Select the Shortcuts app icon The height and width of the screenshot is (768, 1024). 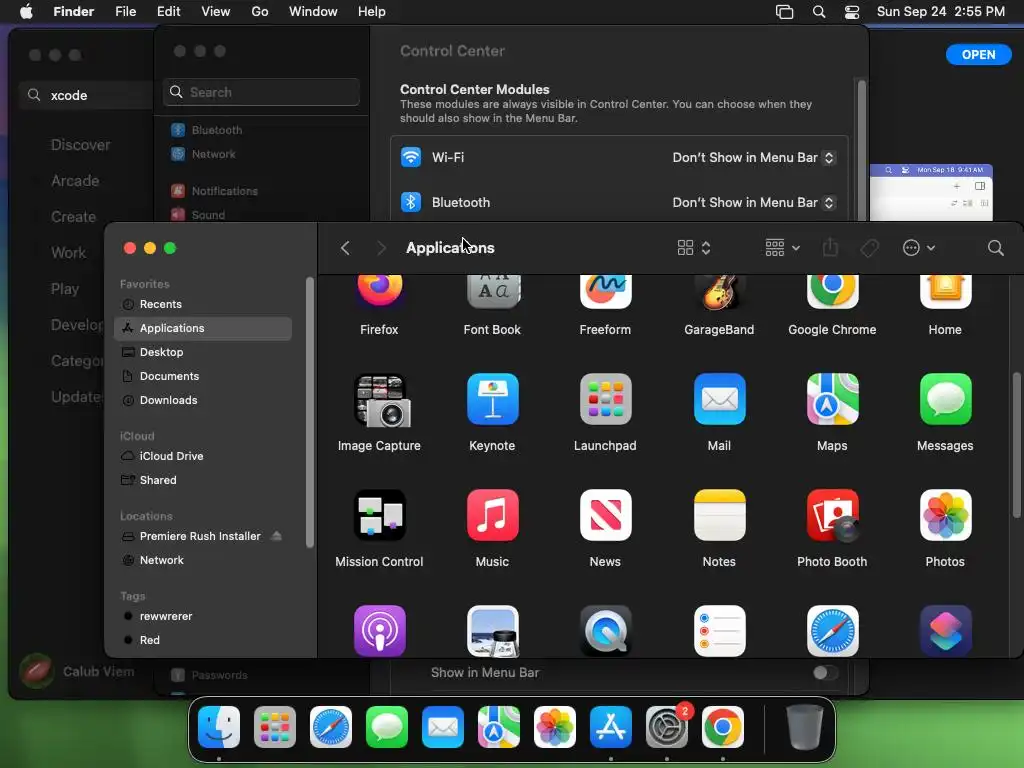click(x=945, y=631)
